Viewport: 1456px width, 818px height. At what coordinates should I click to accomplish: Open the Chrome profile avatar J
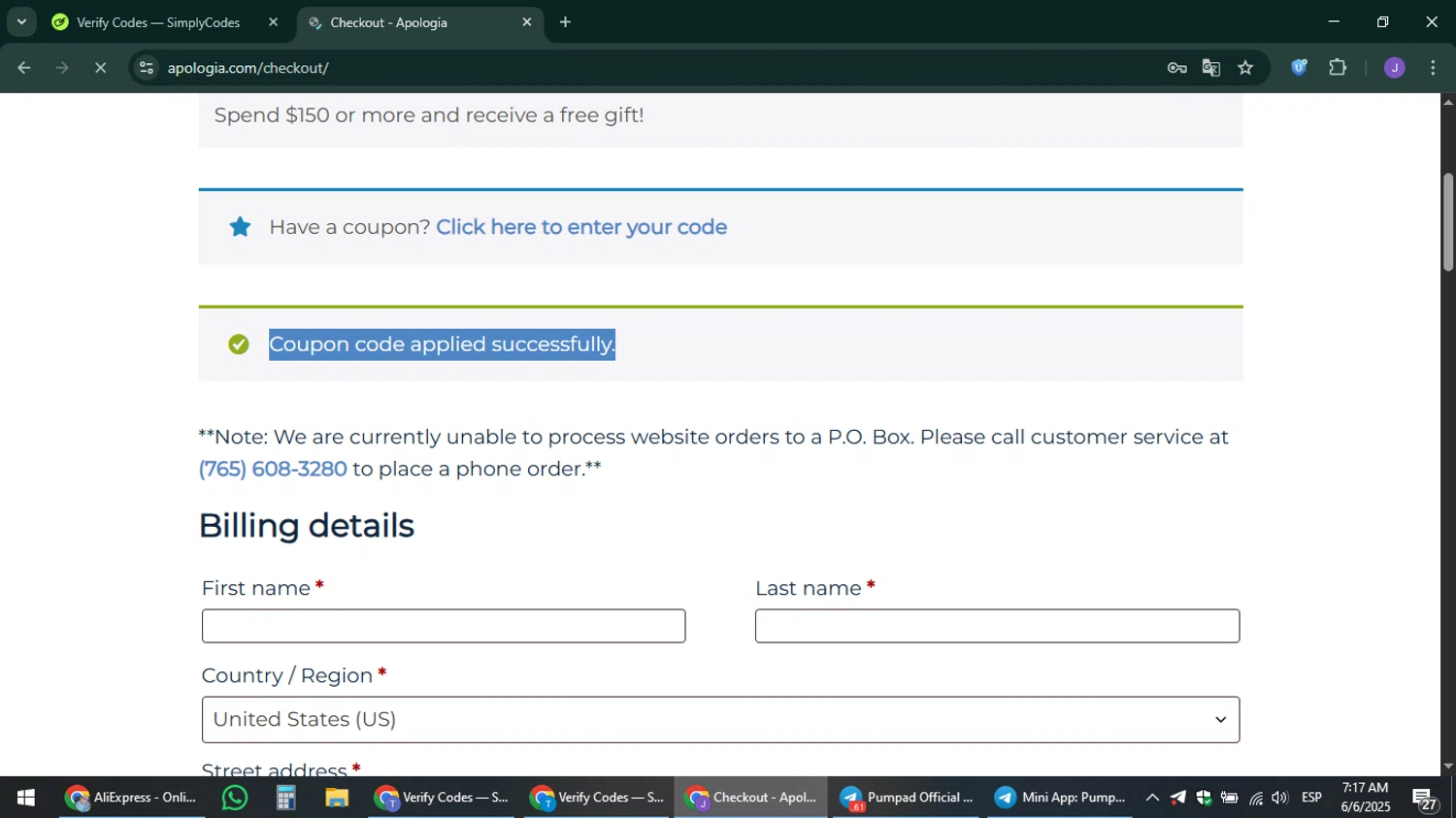coord(1395,68)
